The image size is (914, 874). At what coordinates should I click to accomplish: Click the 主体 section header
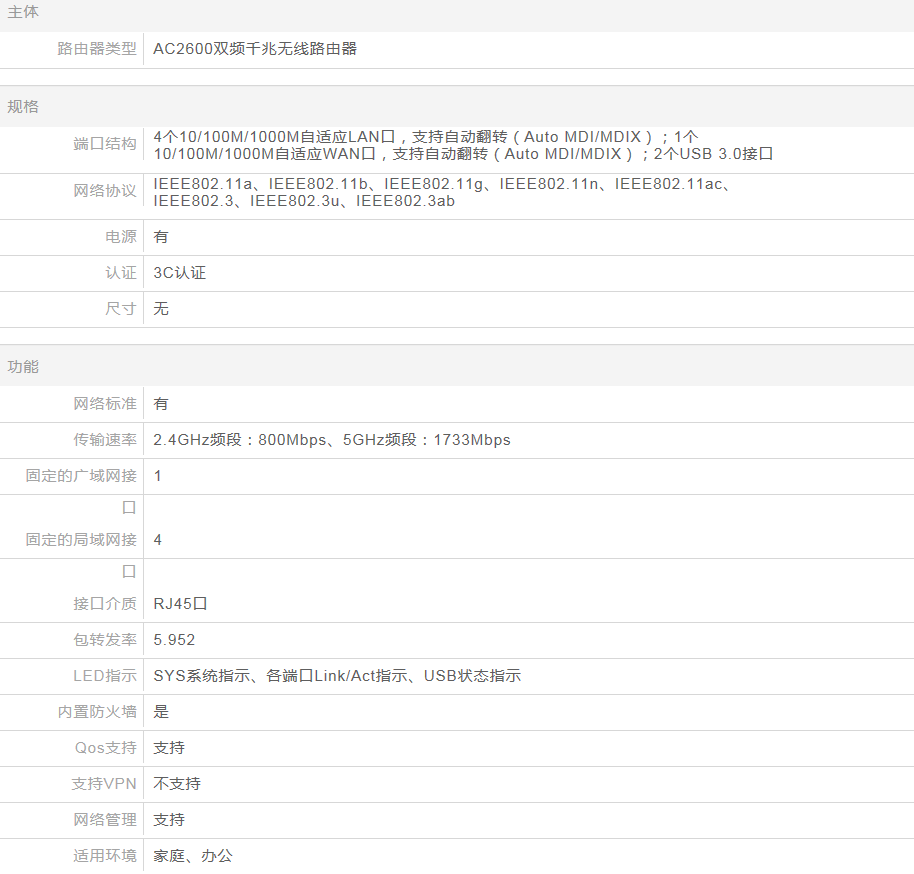tap(23, 12)
